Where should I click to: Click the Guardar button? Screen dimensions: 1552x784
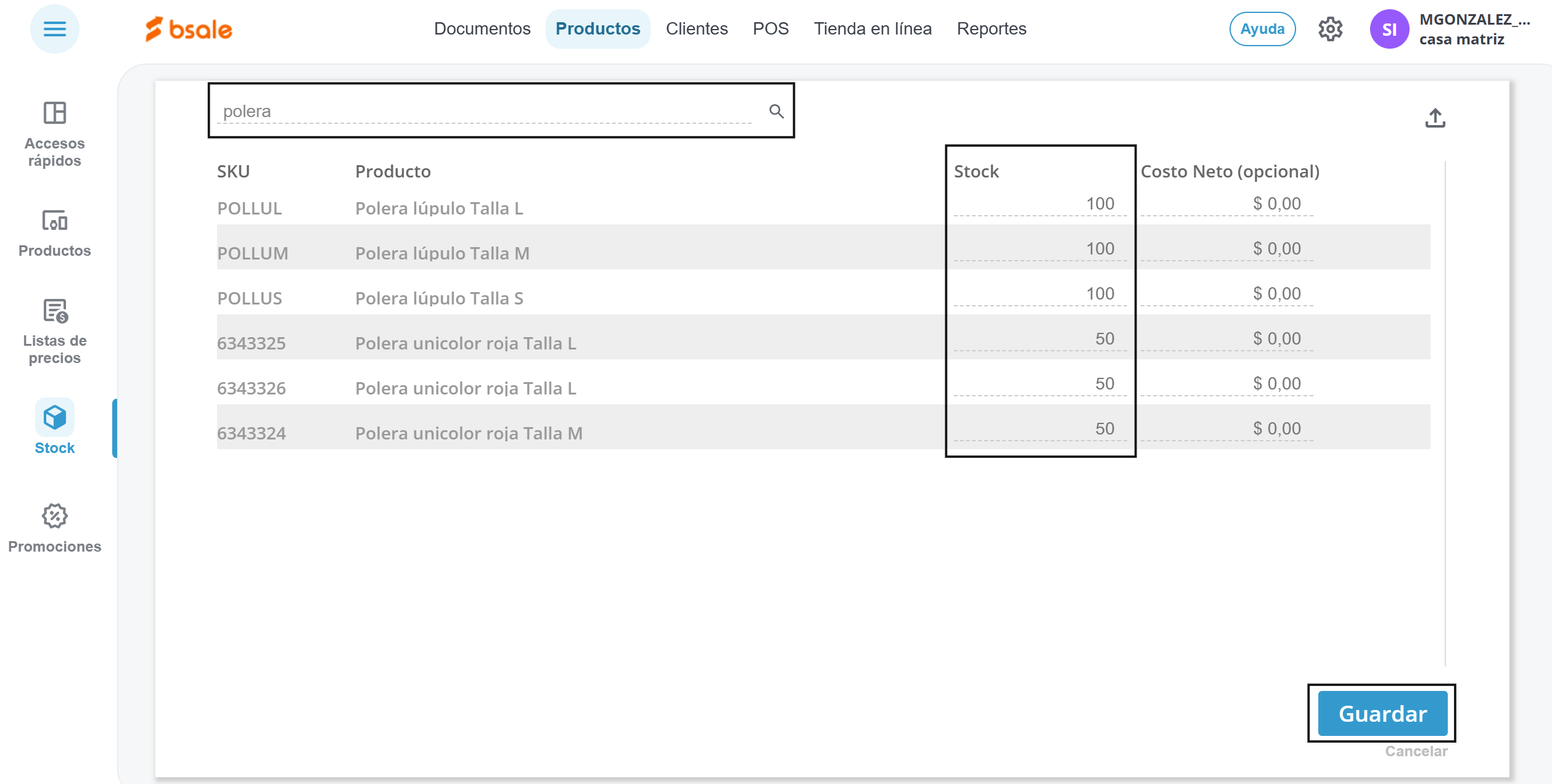1382,714
